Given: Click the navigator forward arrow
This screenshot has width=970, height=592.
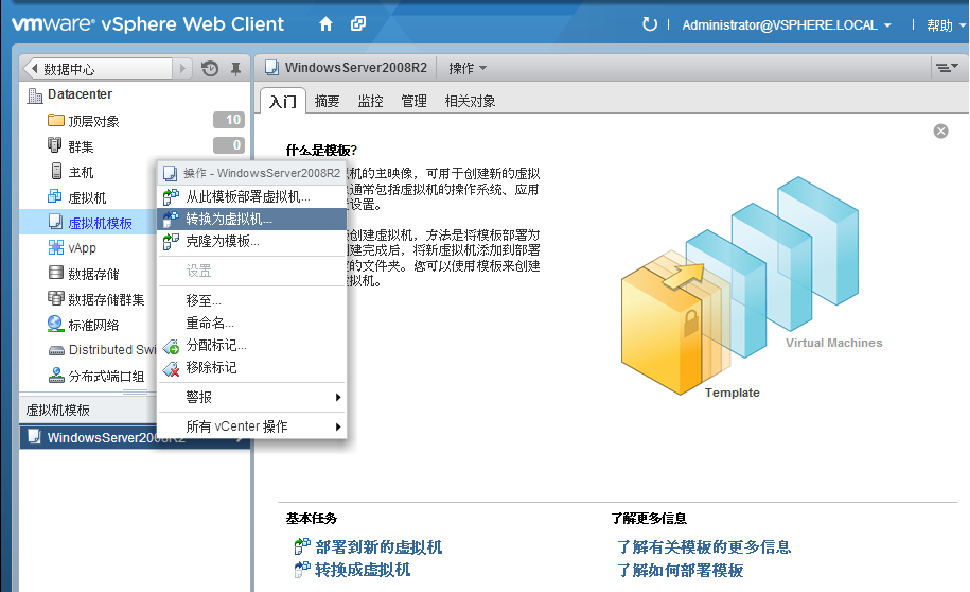Looking at the screenshot, I should coord(182,69).
